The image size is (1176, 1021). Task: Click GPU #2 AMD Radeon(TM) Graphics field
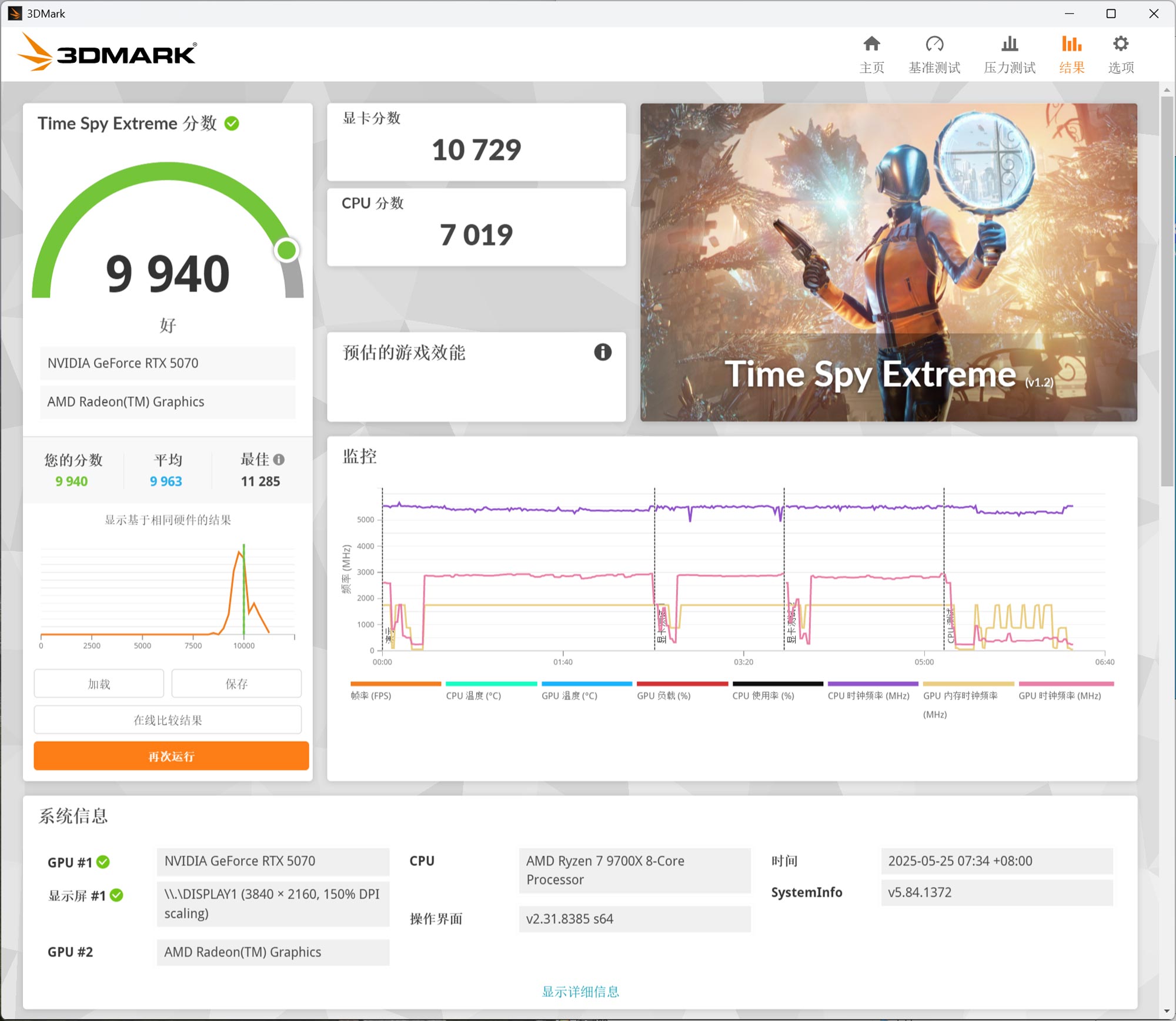273,952
